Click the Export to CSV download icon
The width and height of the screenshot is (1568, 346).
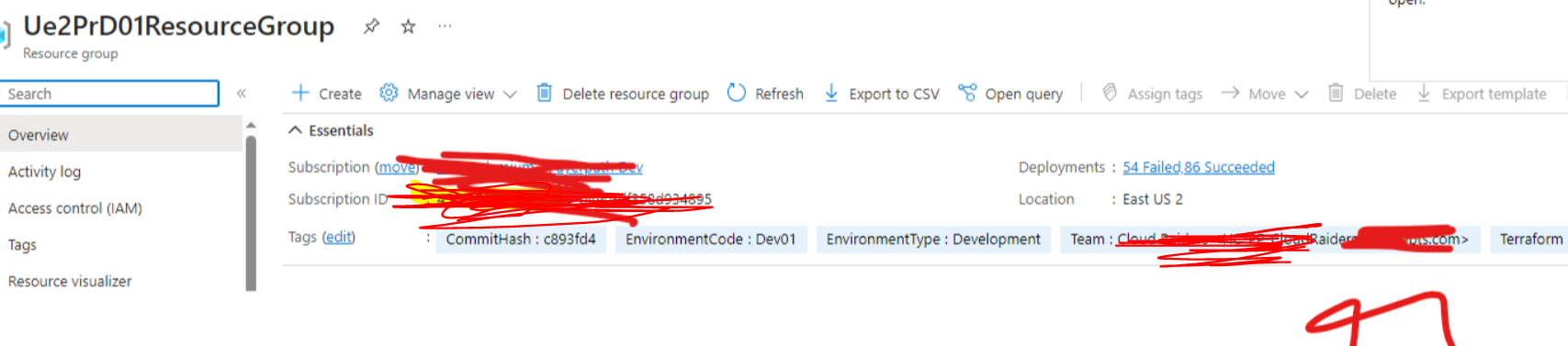tap(831, 93)
